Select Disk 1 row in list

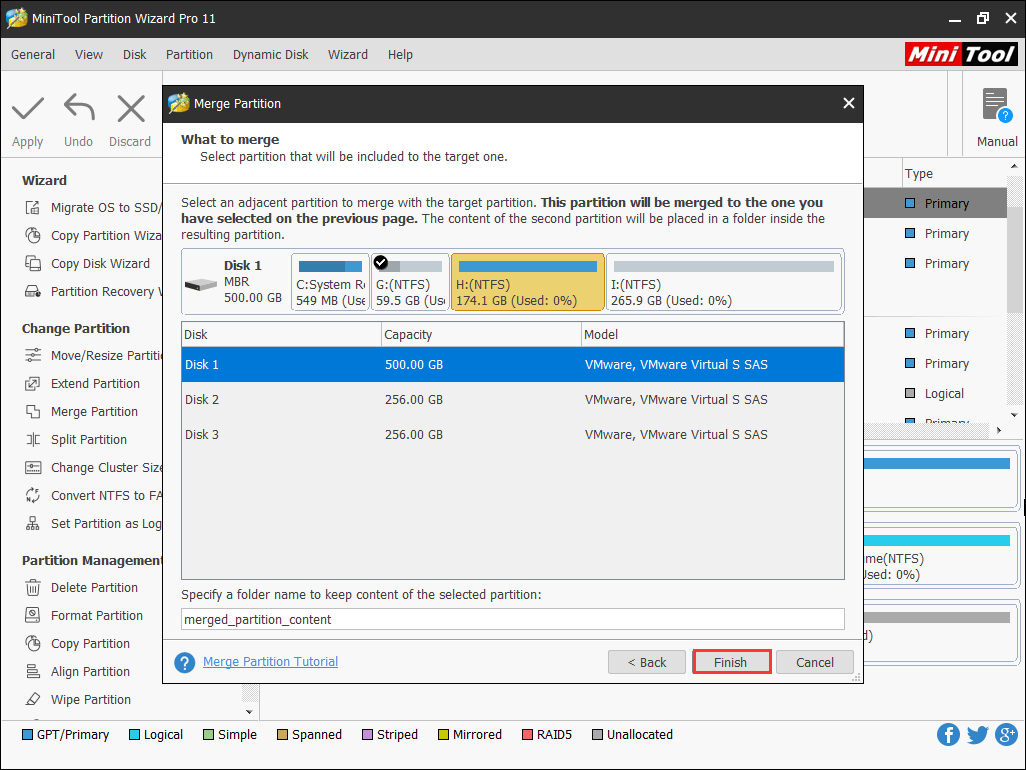[x=513, y=364]
